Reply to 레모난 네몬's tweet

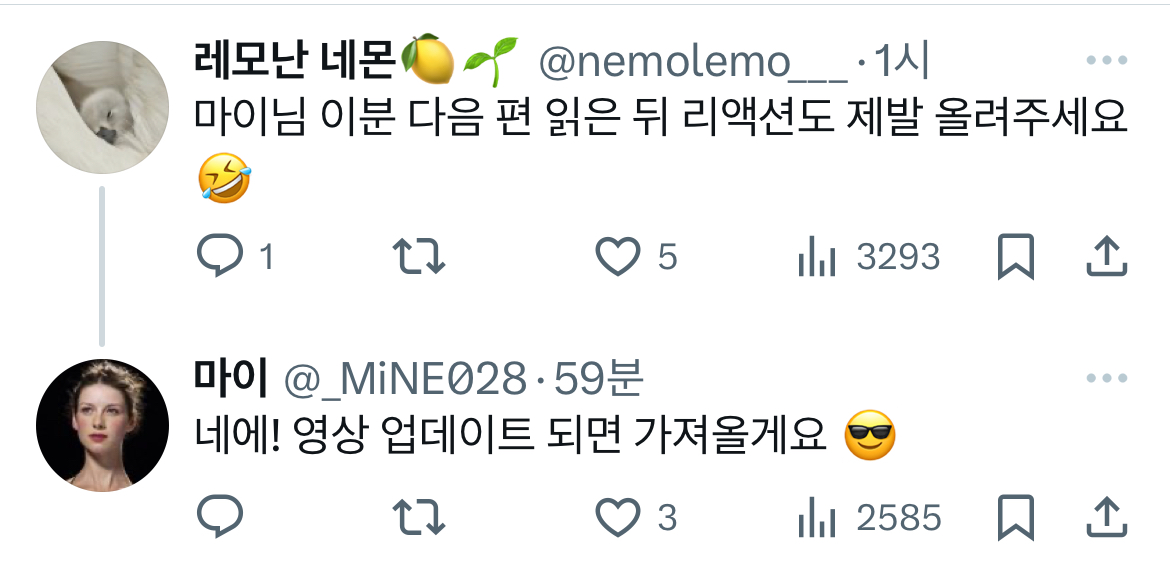tap(219, 257)
